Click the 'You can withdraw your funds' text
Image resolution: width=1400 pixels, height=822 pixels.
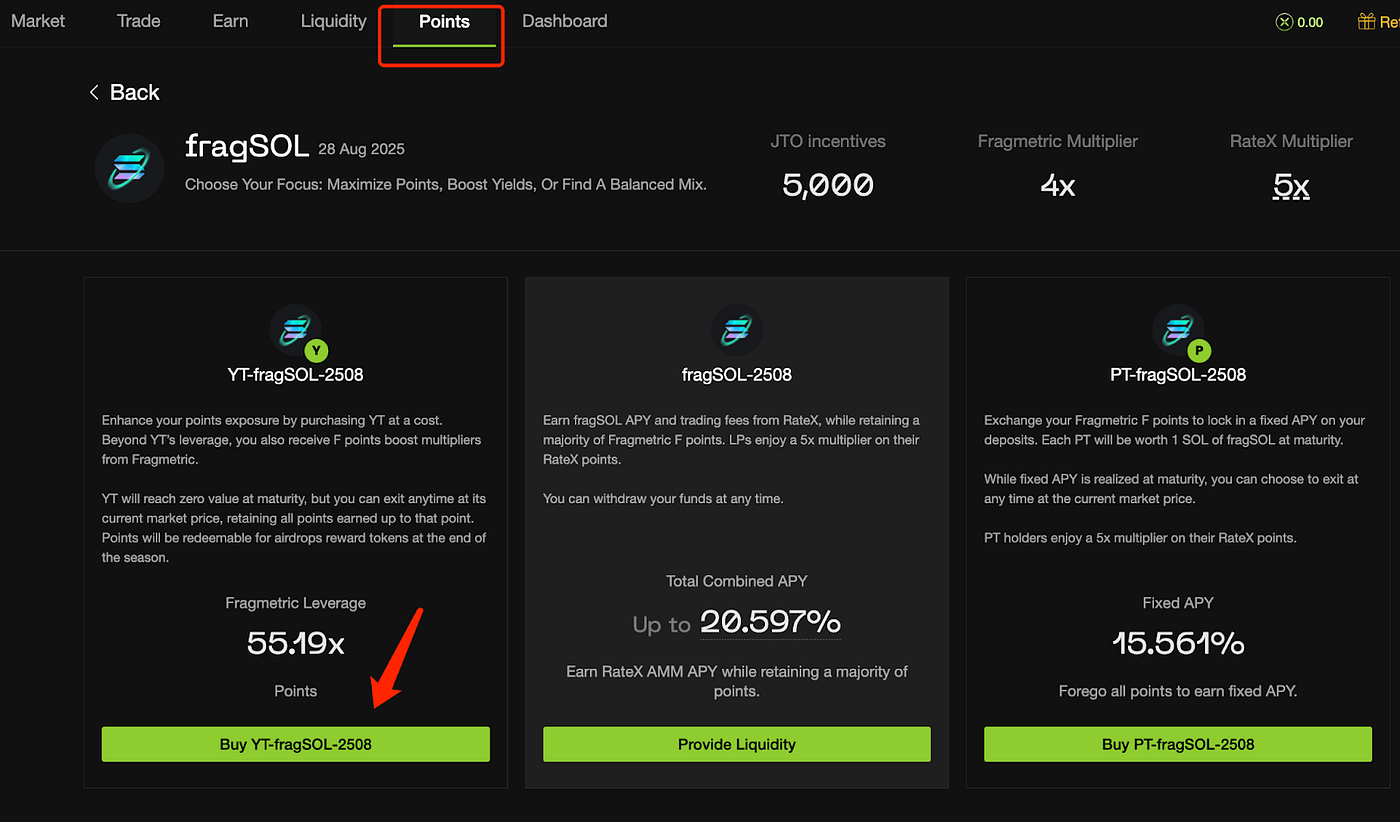663,498
